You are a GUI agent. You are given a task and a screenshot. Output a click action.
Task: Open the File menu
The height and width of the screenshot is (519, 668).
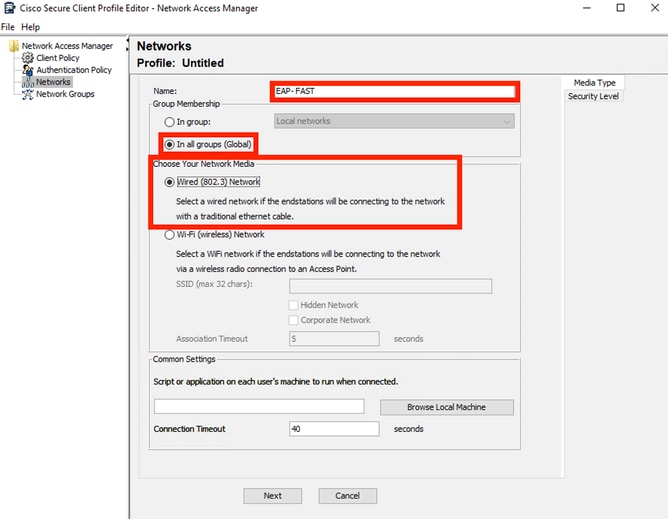tap(8, 27)
